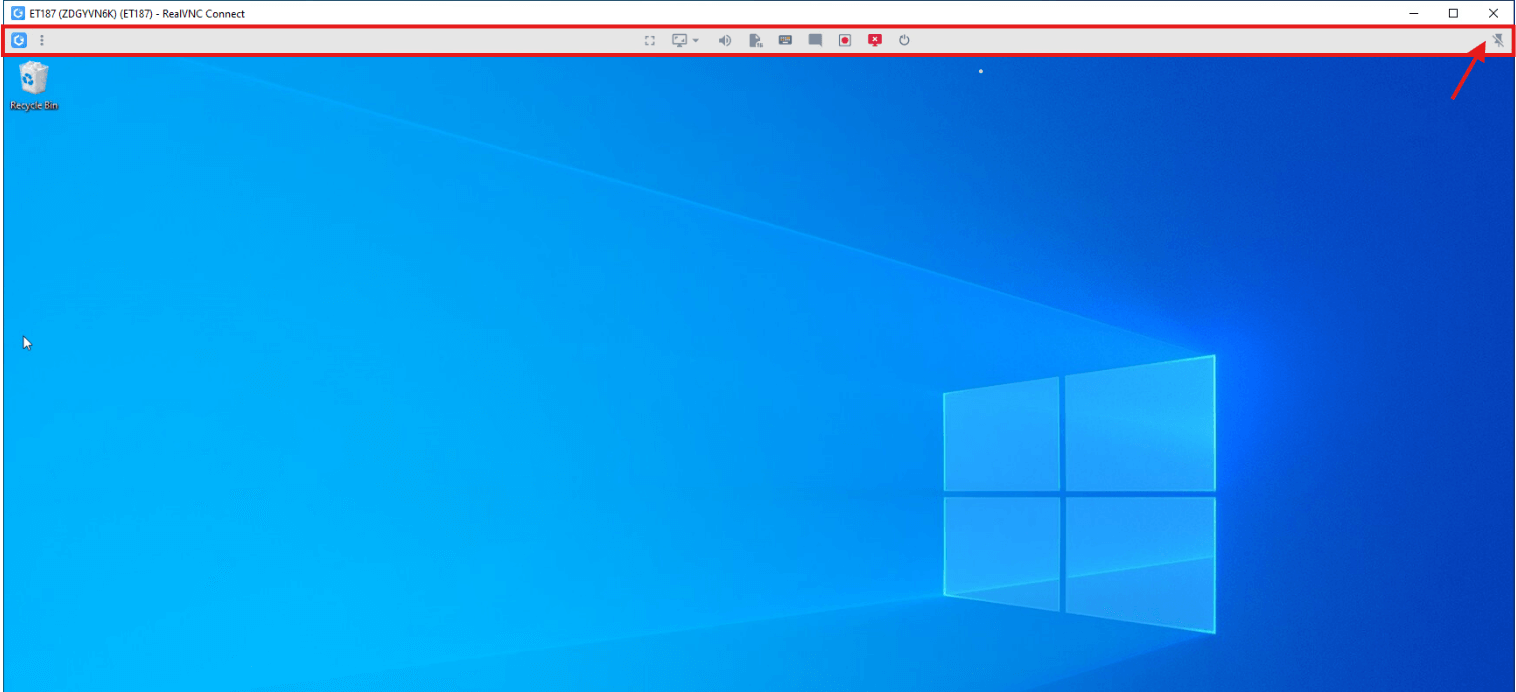The image size is (1516, 692).
Task: Start session recording with the red record icon
Action: 845,41
